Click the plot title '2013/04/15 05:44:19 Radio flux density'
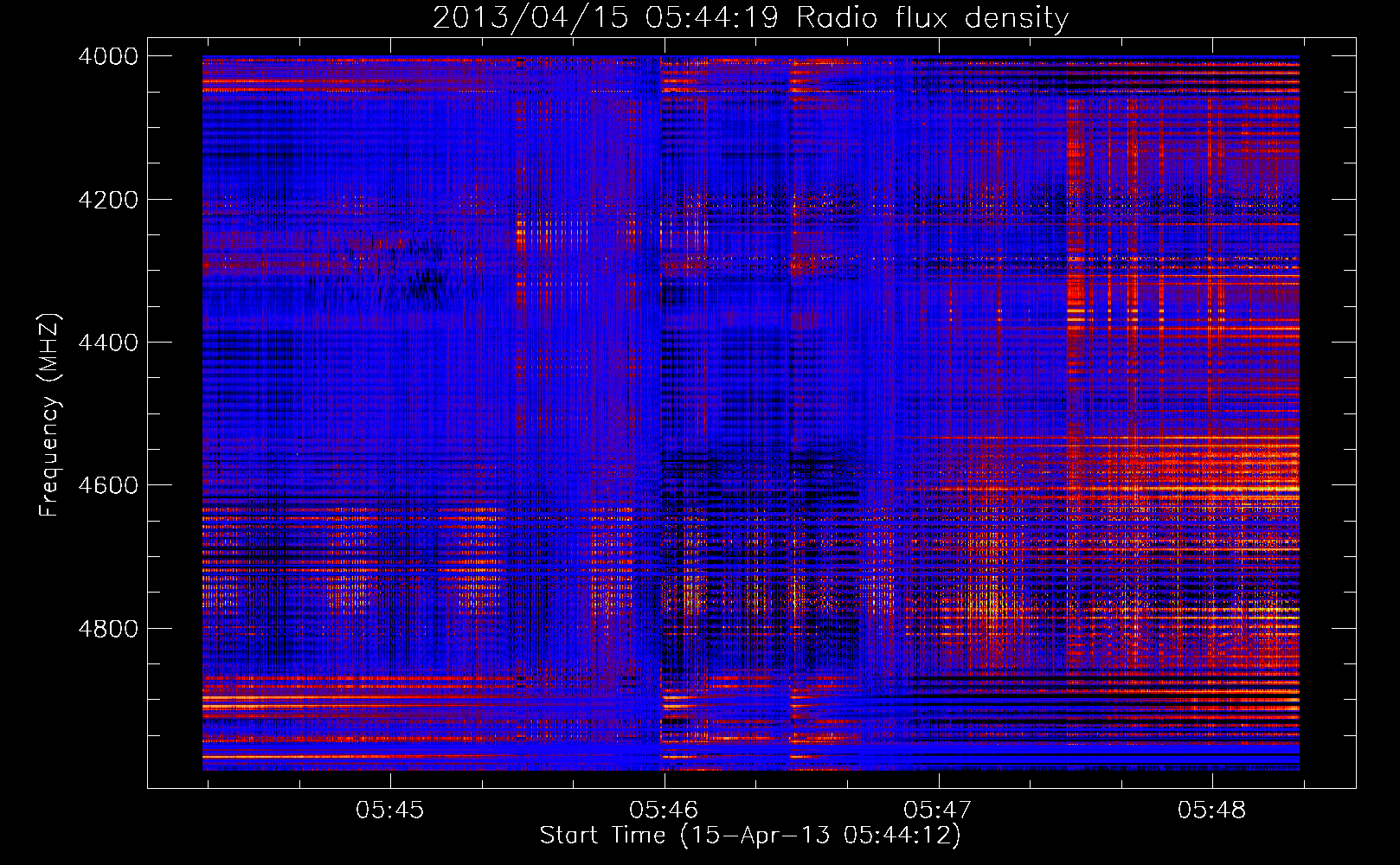Image resolution: width=1400 pixels, height=865 pixels. [x=750, y=18]
